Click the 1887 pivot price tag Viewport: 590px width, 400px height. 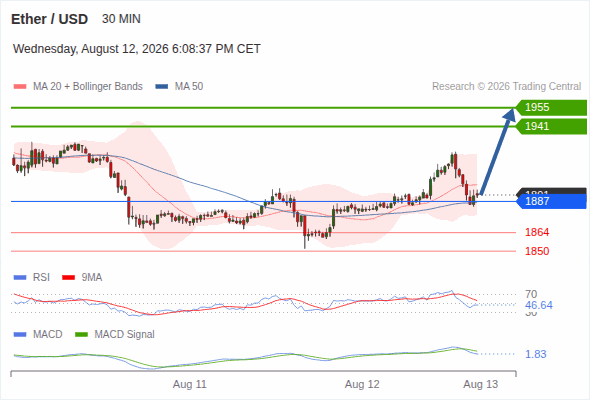tap(551, 201)
